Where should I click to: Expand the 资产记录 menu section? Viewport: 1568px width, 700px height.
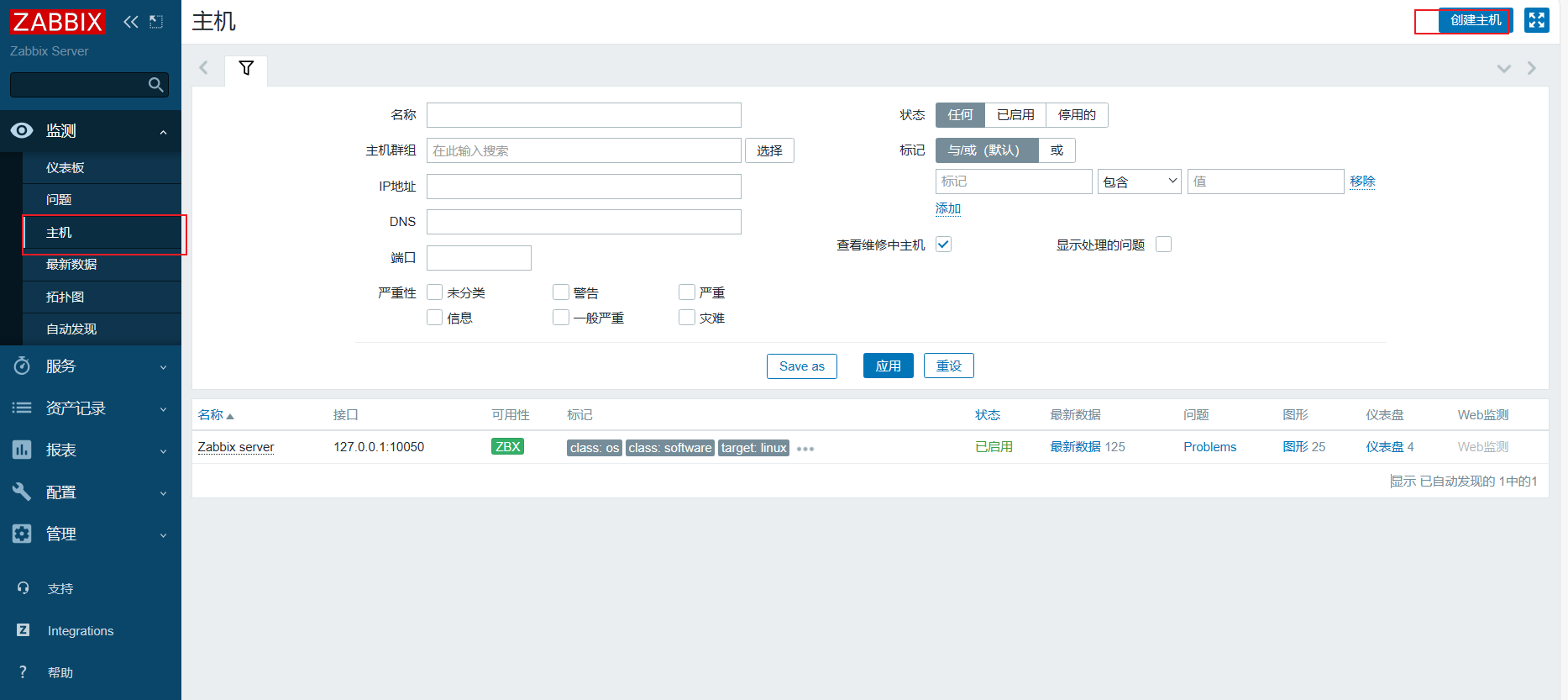pyautogui.click(x=91, y=408)
